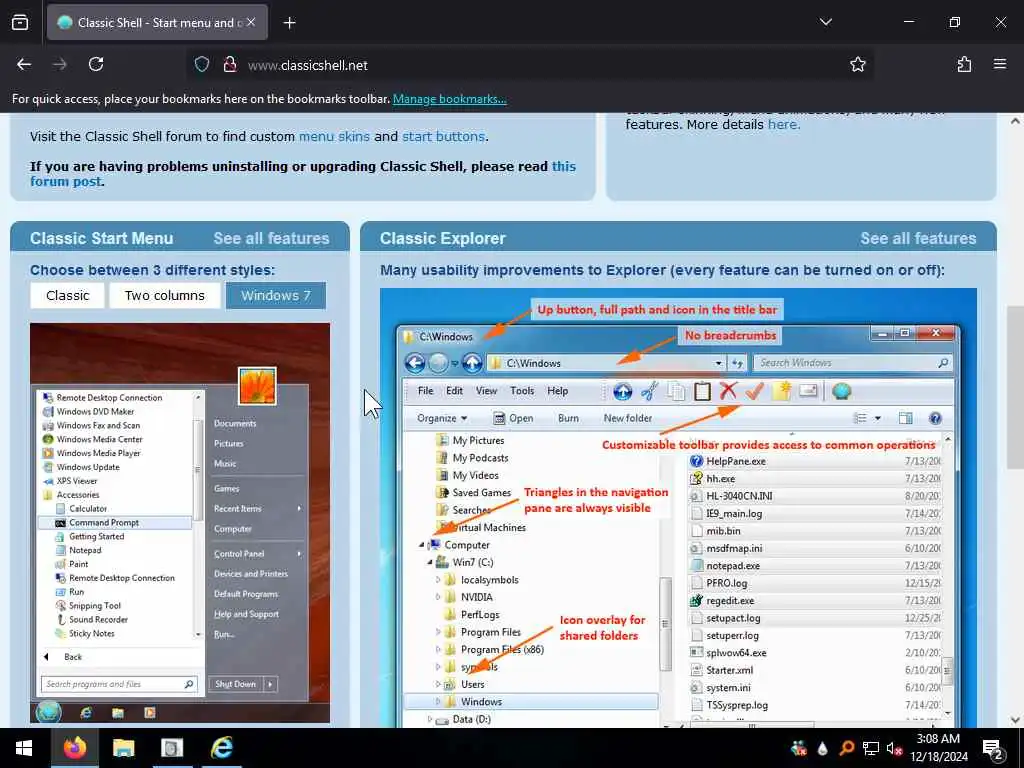
Task: Open Firefox View from the tab strip
Action: click(x=20, y=23)
